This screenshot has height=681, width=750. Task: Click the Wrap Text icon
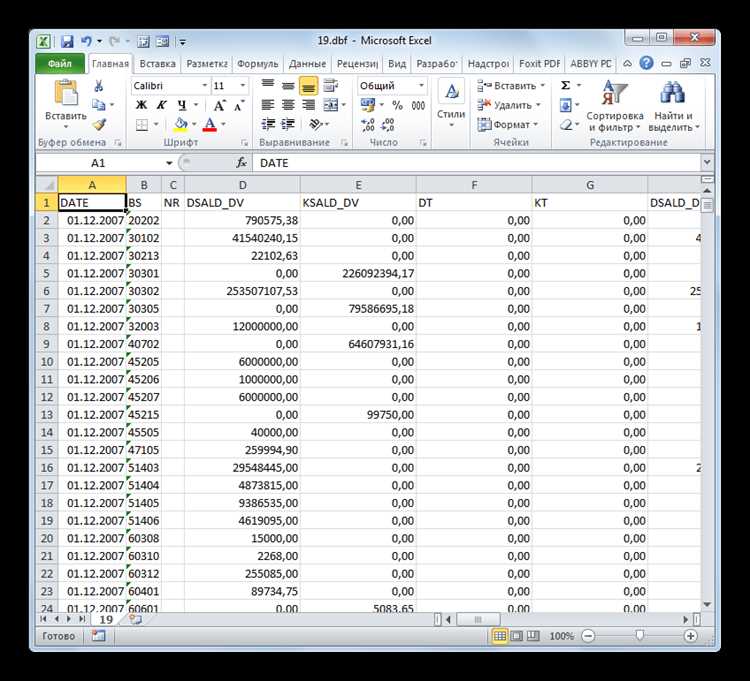click(x=330, y=86)
